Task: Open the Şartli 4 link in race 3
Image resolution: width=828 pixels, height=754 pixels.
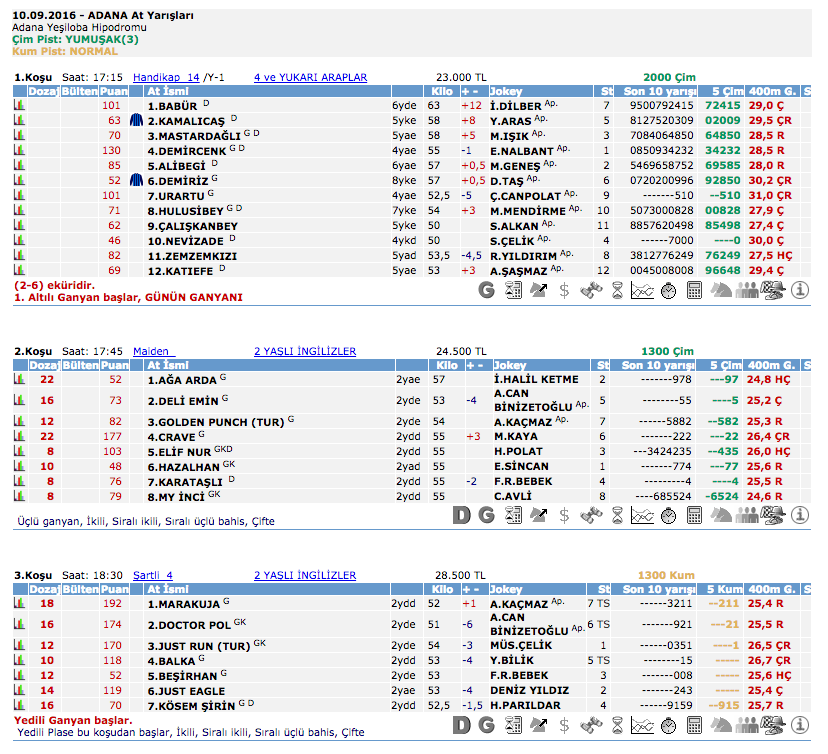Action: (x=153, y=575)
